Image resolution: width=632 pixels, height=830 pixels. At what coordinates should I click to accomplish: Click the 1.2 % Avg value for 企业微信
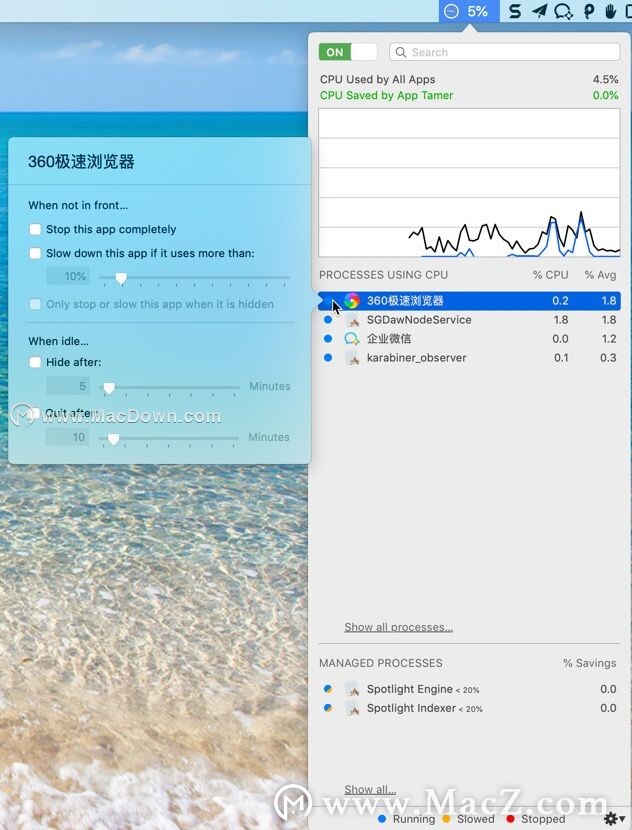(x=609, y=339)
